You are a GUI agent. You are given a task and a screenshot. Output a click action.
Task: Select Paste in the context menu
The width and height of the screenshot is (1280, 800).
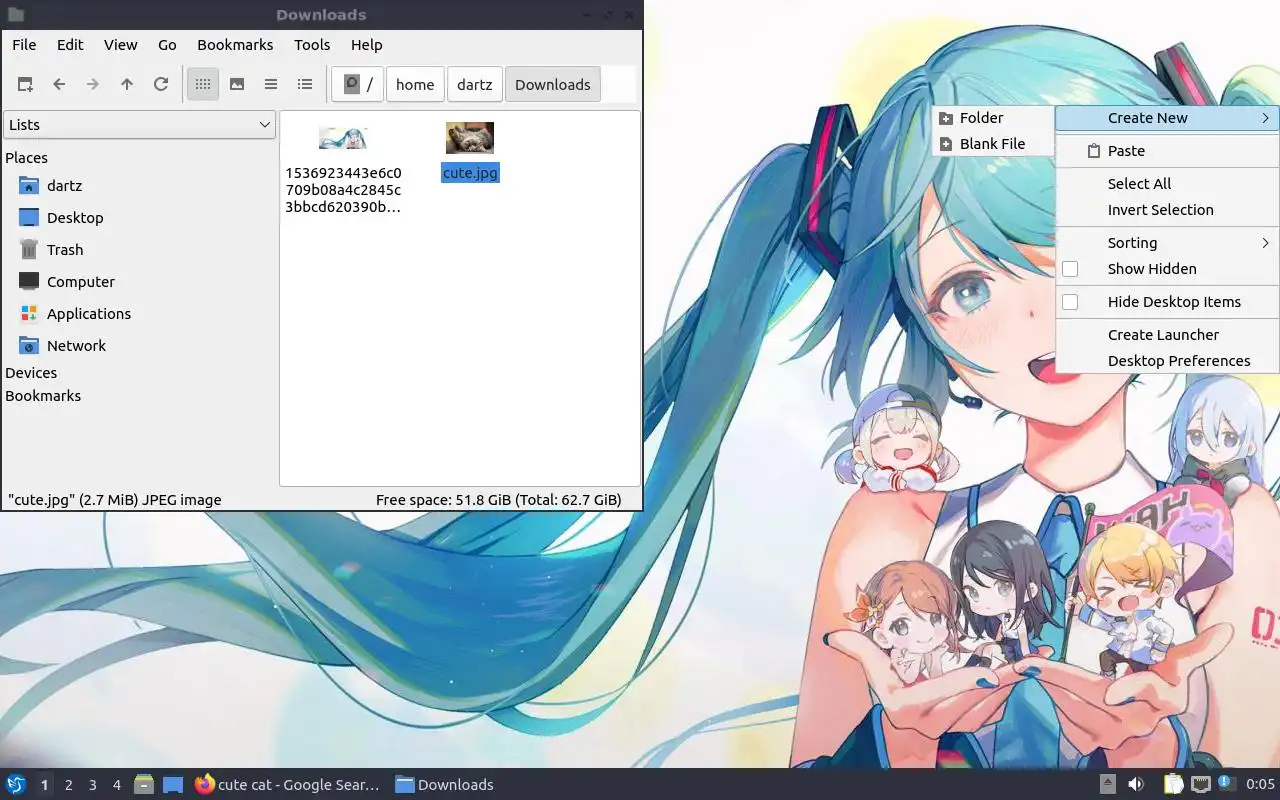pos(1167,151)
